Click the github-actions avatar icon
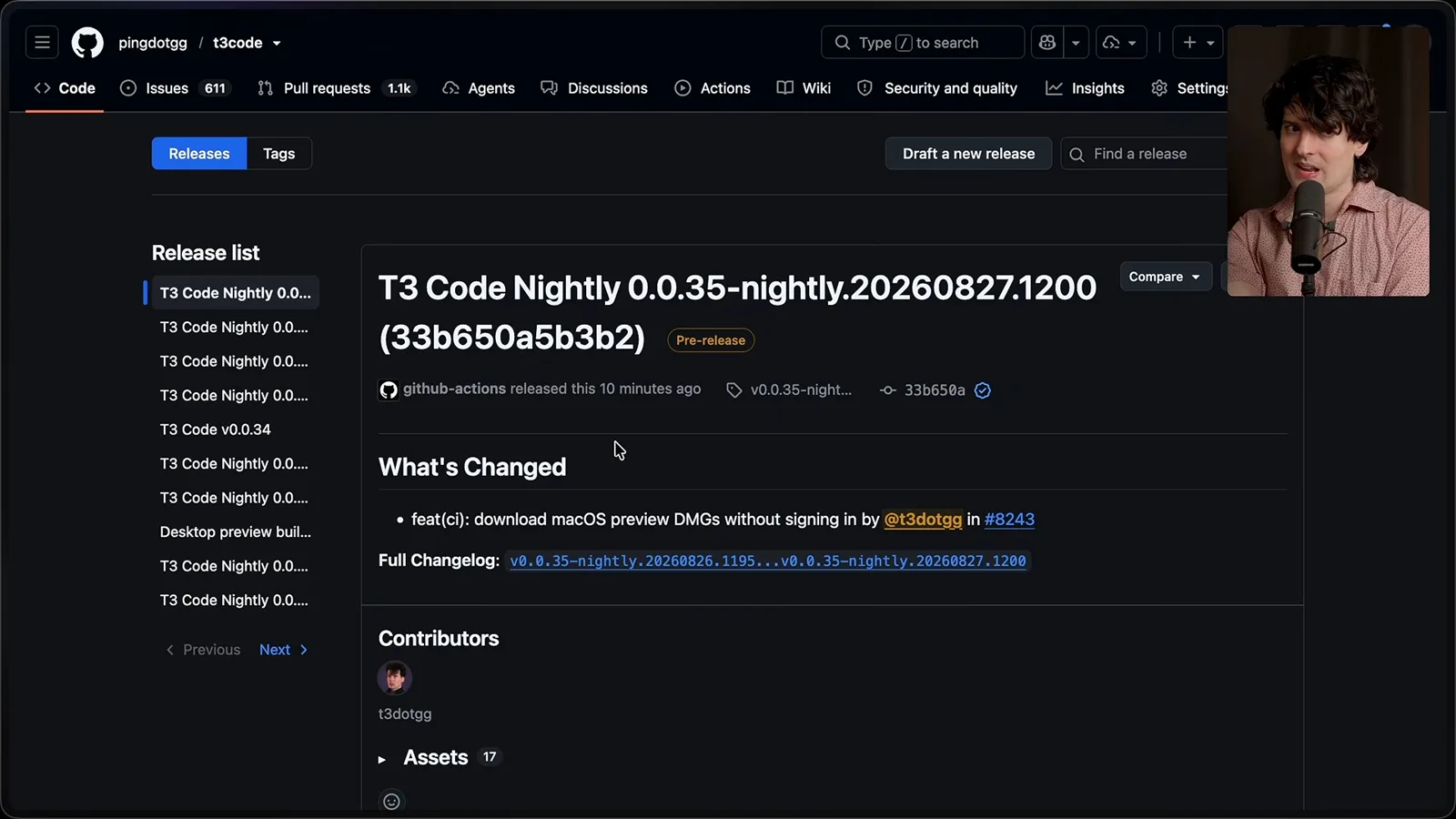 tap(389, 390)
